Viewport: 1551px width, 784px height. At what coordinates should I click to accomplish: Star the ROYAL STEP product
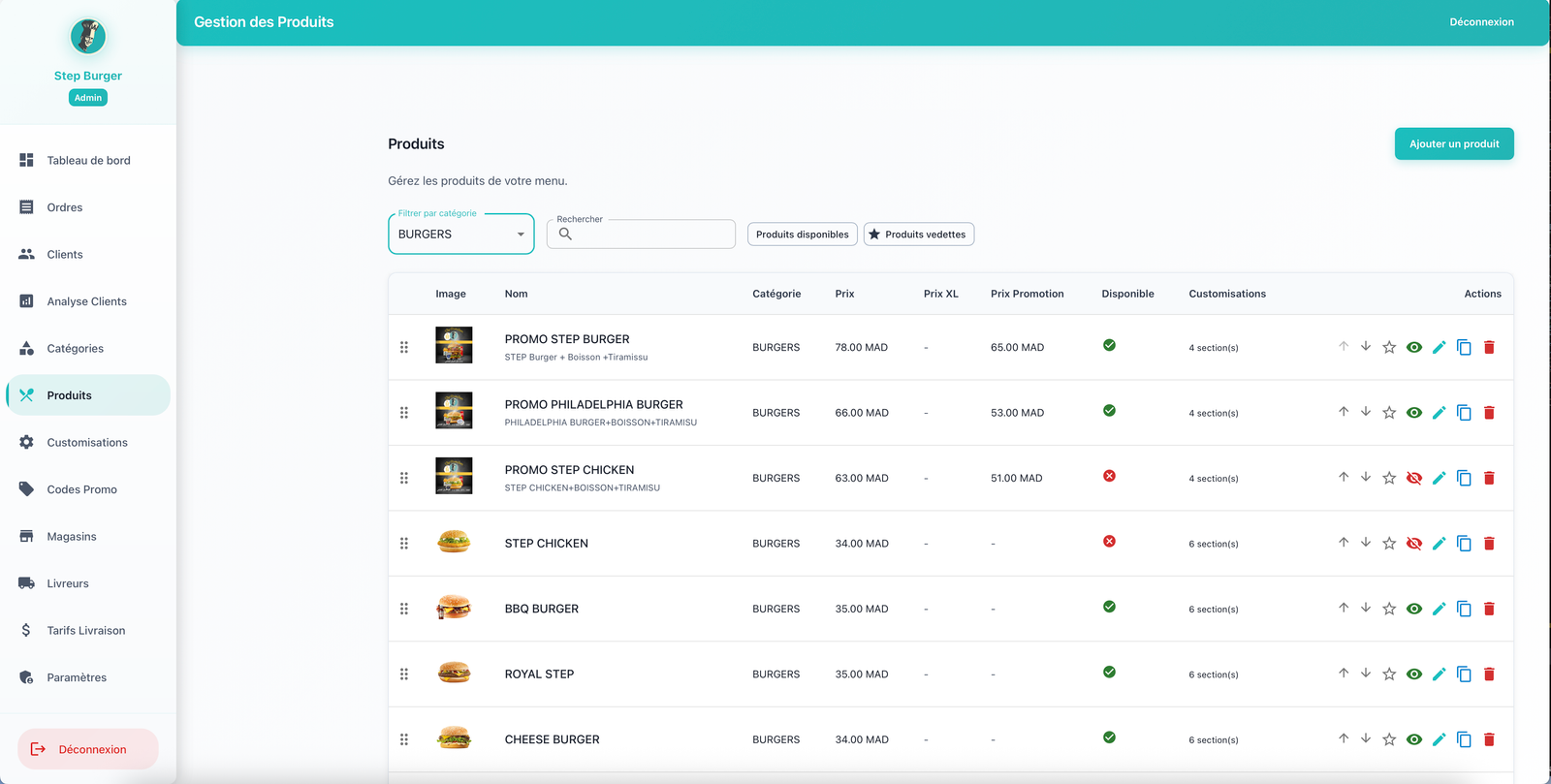tap(1389, 674)
